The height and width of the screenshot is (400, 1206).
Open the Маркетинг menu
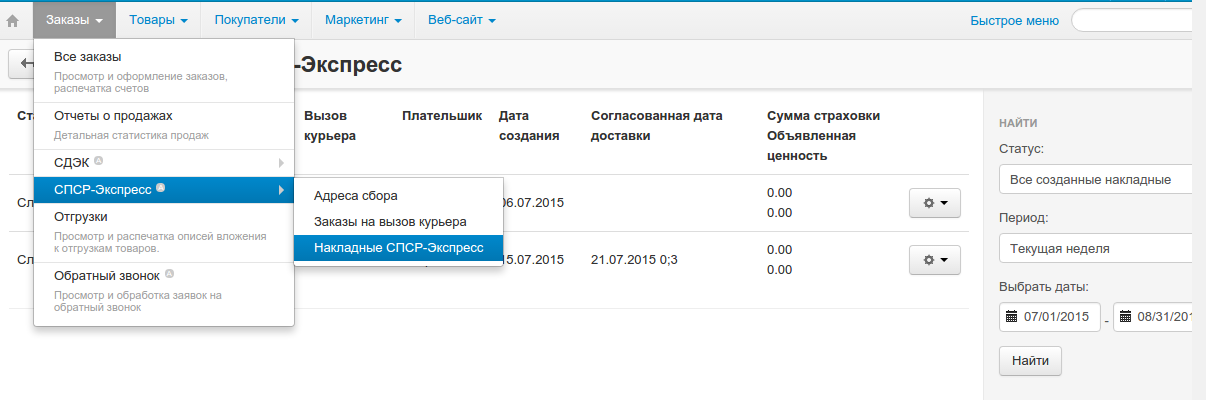click(363, 20)
